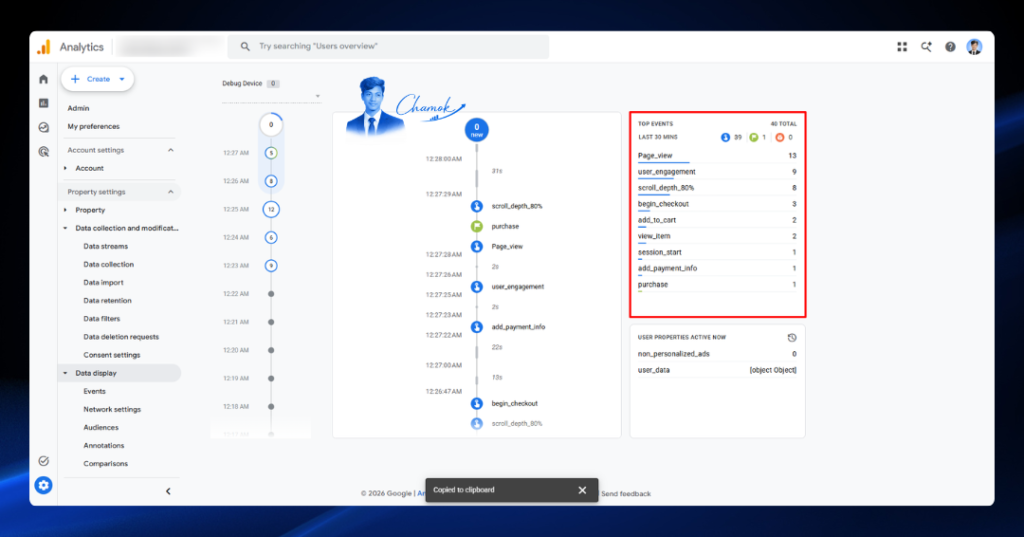Open Data retention
This screenshot has height=537, width=1024.
pyautogui.click(x=107, y=301)
